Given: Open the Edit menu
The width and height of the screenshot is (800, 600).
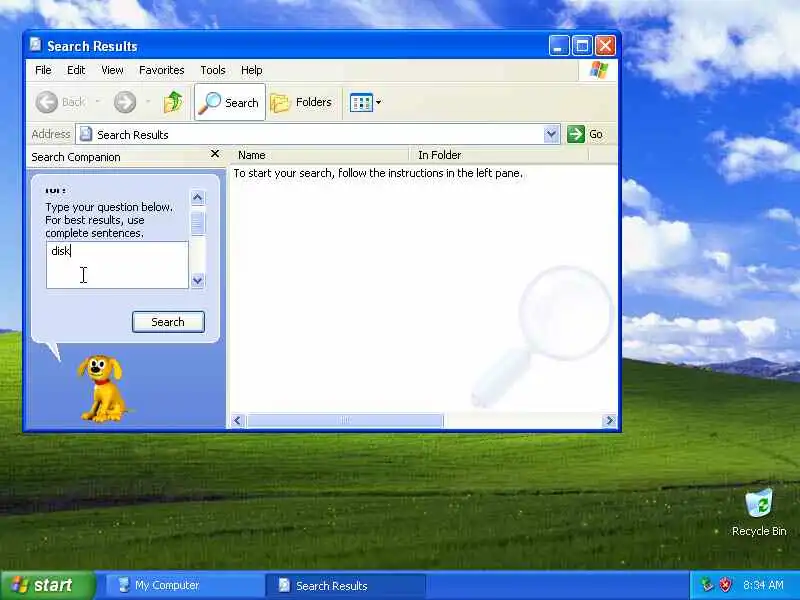Looking at the screenshot, I should 76,70.
